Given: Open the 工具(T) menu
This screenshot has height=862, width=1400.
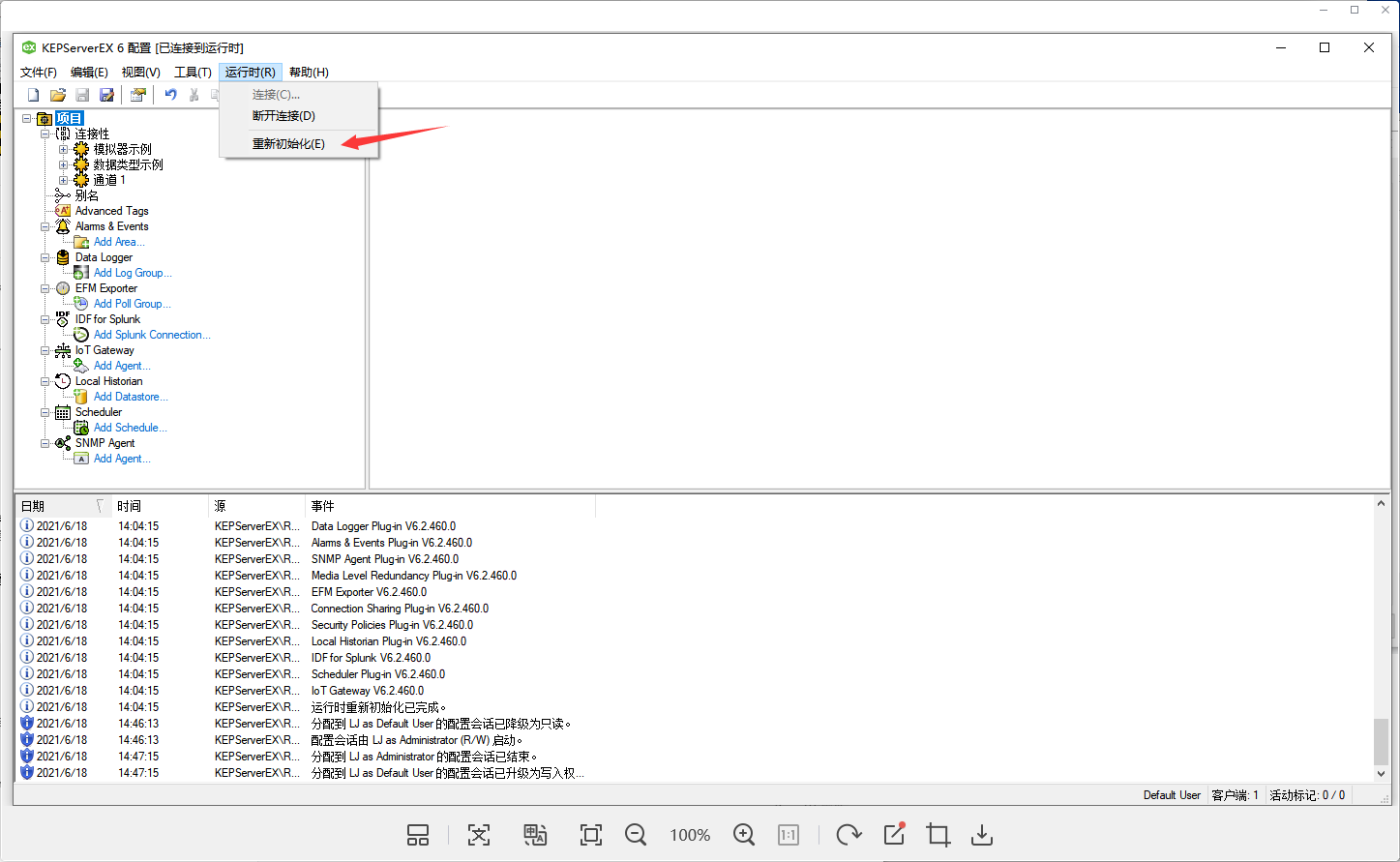Looking at the screenshot, I should pos(193,73).
